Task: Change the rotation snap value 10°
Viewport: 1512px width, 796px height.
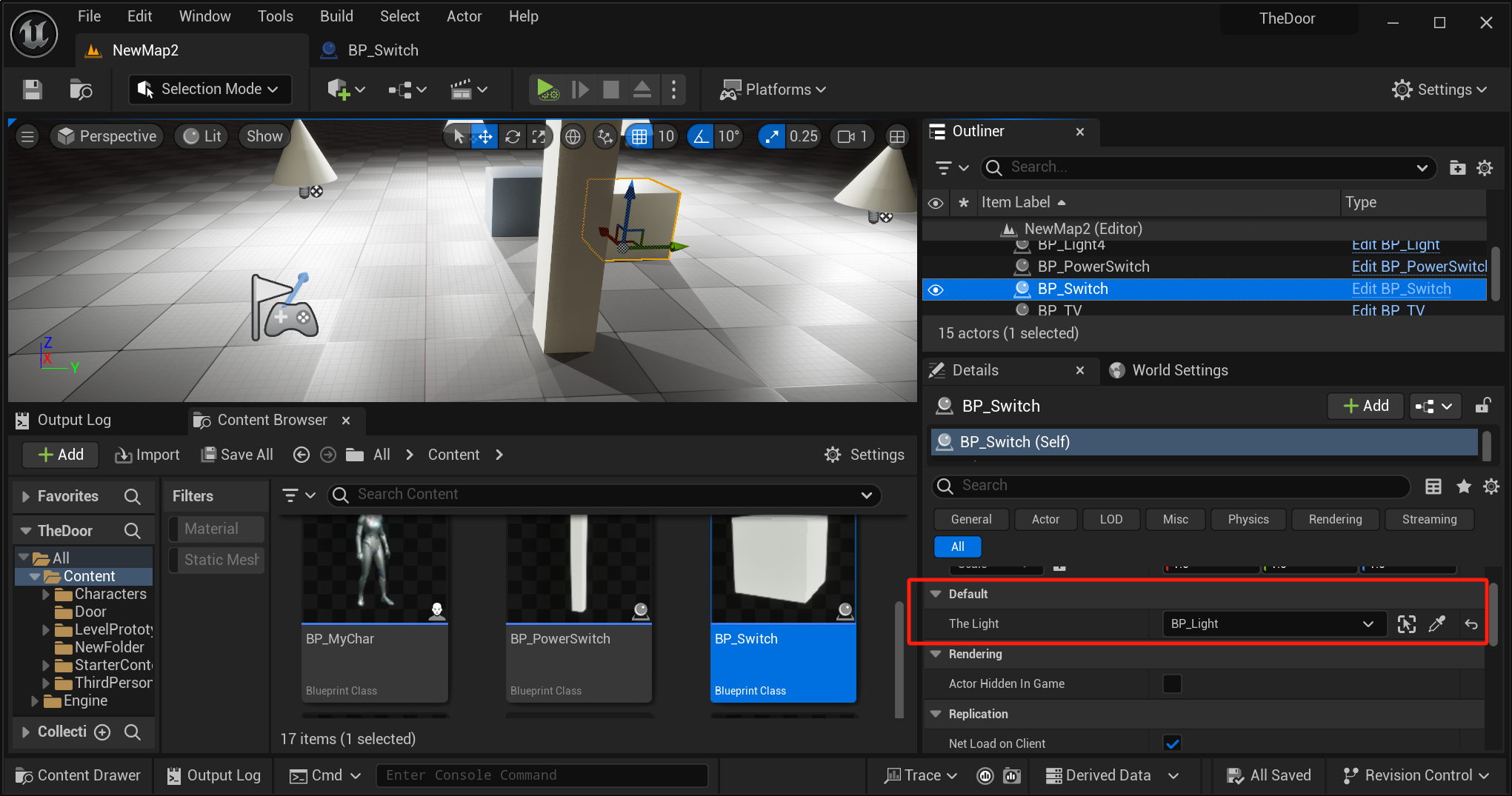Action: [x=728, y=136]
